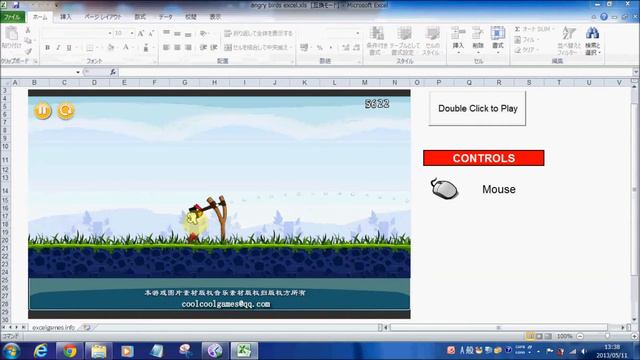
Task: Open the Name Box dropdown arrow
Action: point(78,72)
